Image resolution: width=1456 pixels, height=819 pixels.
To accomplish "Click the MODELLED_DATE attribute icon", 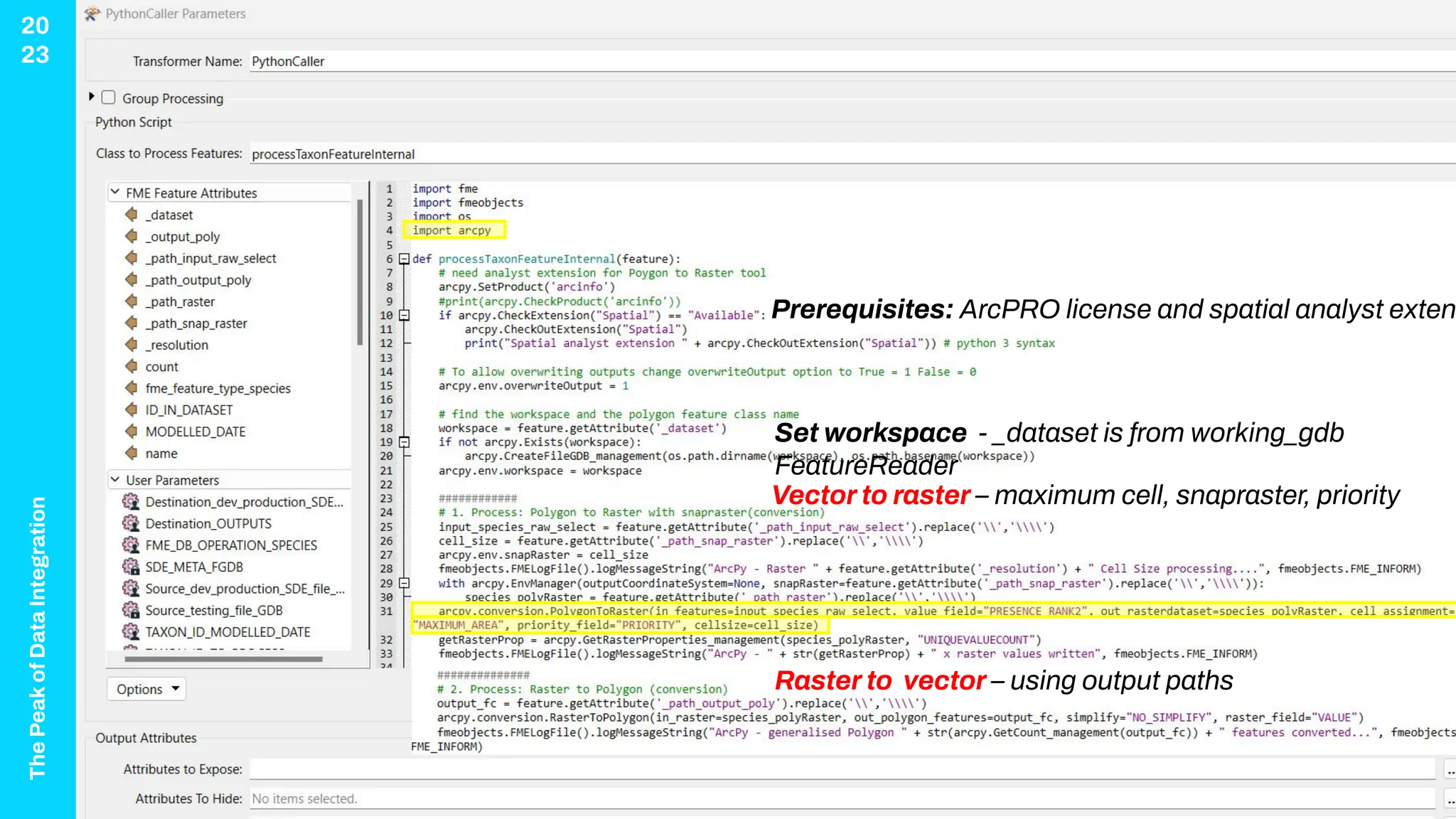I will tap(132, 431).
